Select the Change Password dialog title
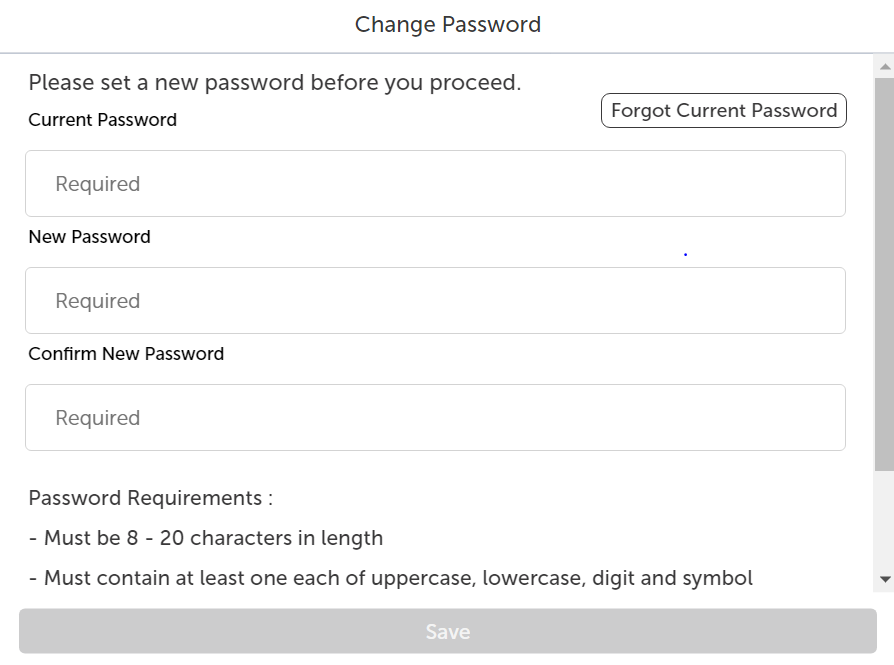894x665 pixels. [447, 24]
